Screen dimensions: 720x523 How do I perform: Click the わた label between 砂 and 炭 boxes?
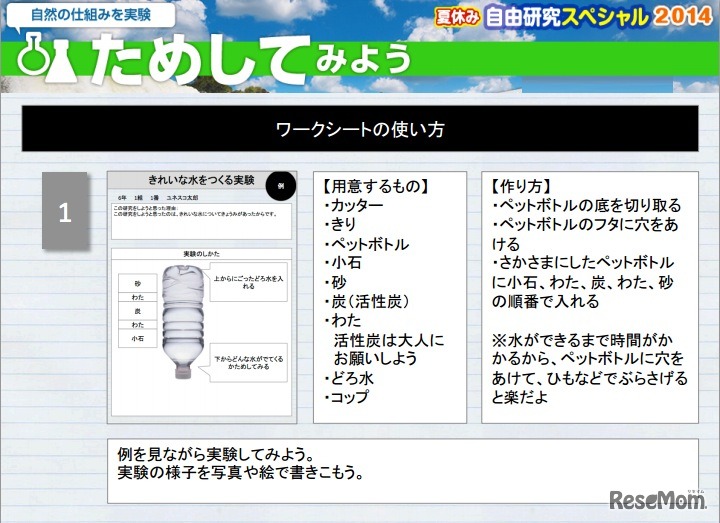[x=138, y=297]
